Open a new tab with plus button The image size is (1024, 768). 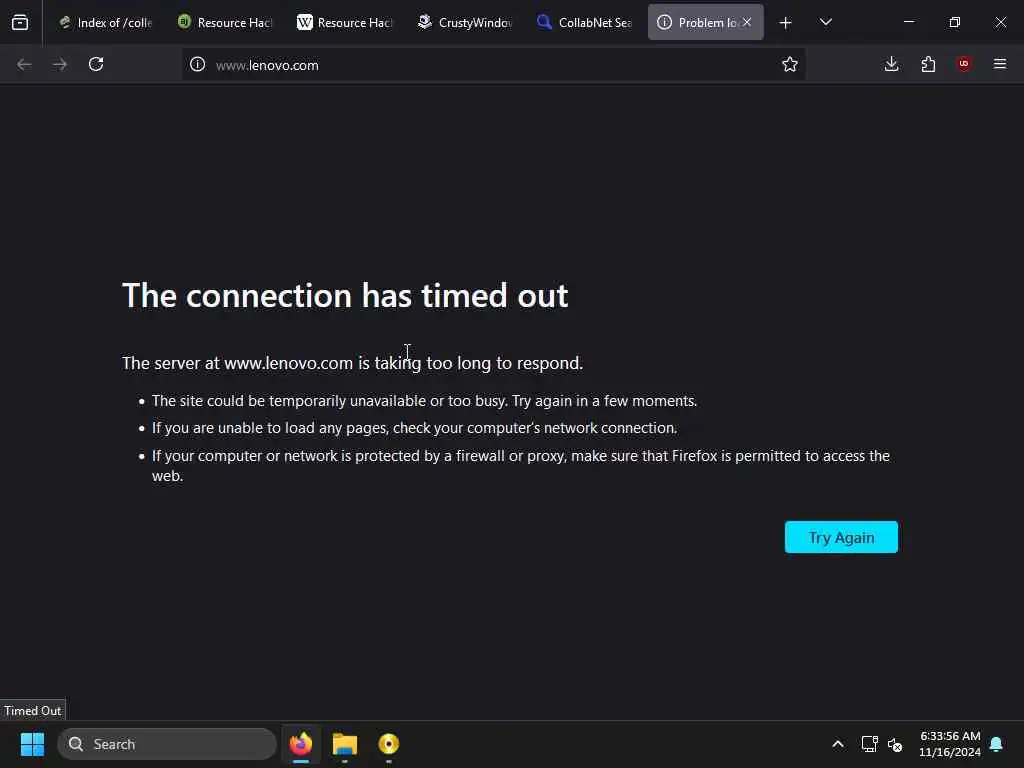pyautogui.click(x=786, y=23)
